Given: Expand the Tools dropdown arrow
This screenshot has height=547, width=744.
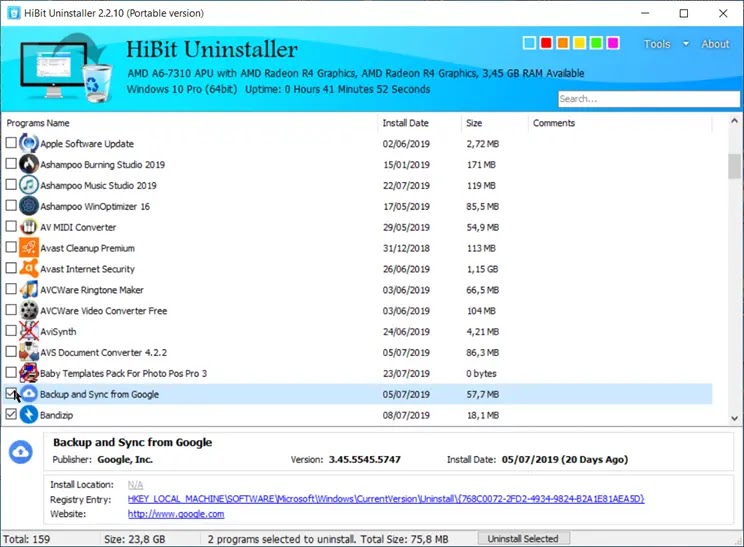Looking at the screenshot, I should tap(686, 44).
